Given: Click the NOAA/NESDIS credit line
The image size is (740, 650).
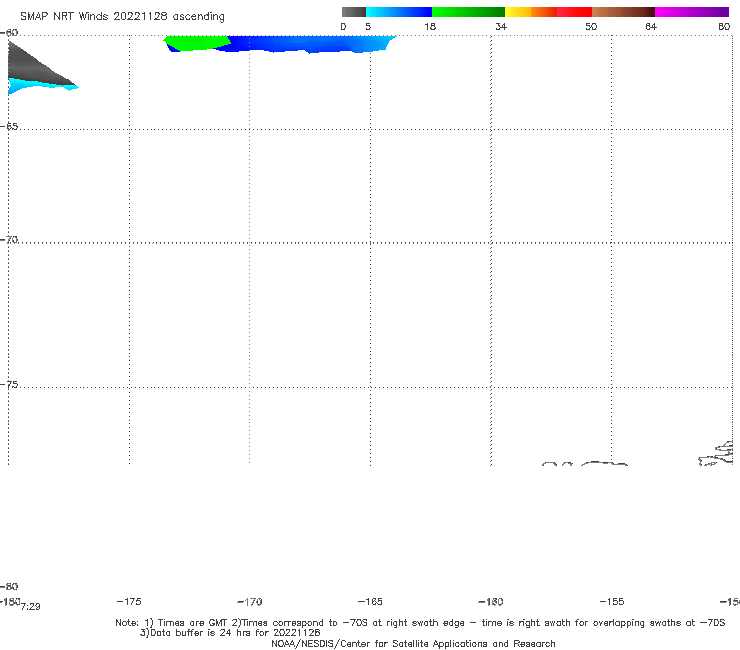Looking at the screenshot, I should [x=413, y=643].
